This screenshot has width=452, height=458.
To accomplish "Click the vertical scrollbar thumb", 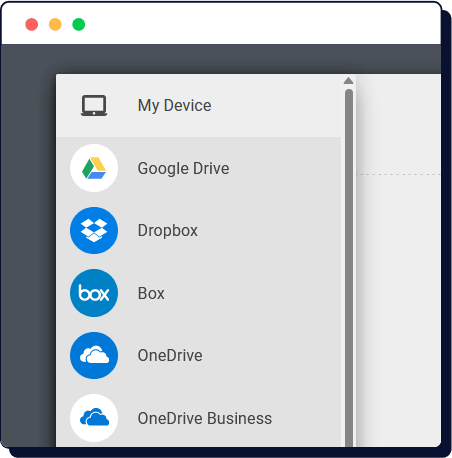I will tap(349, 268).
